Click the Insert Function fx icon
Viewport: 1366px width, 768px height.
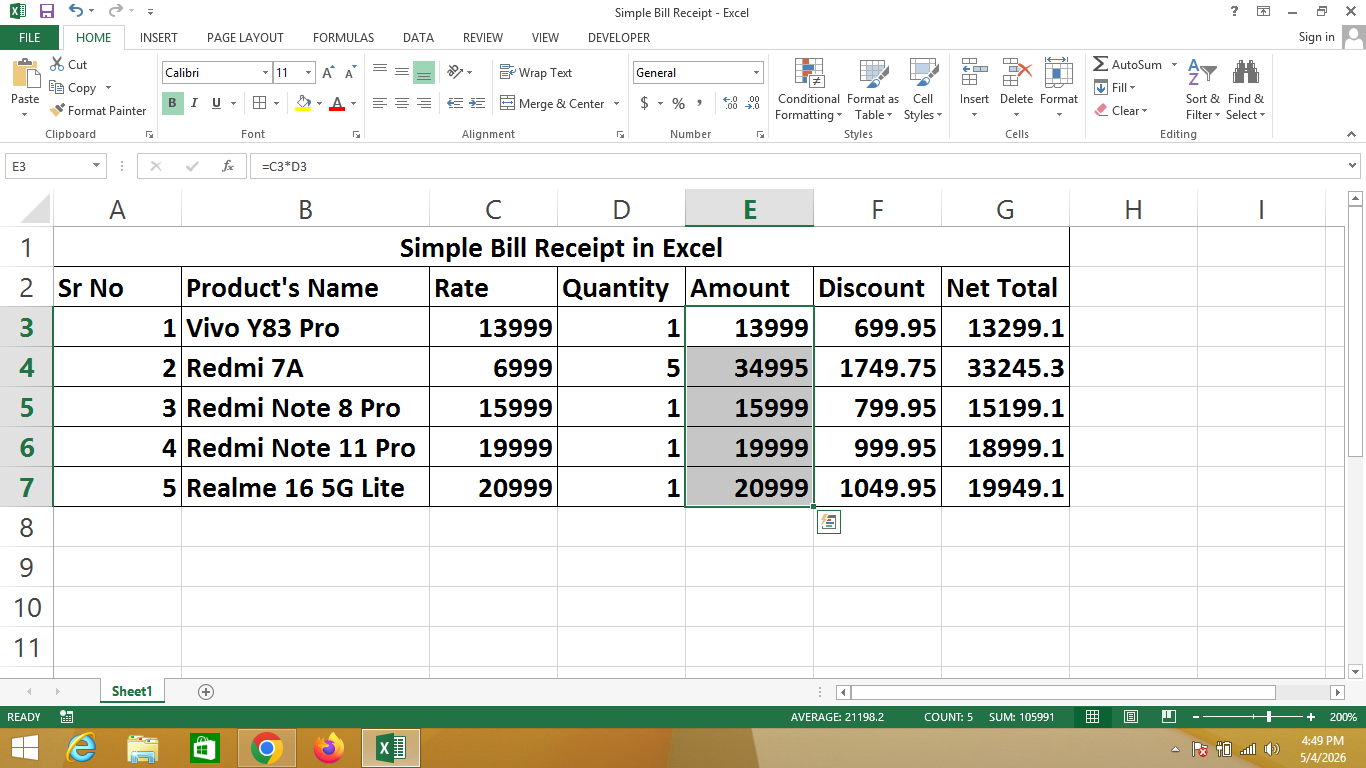click(228, 166)
